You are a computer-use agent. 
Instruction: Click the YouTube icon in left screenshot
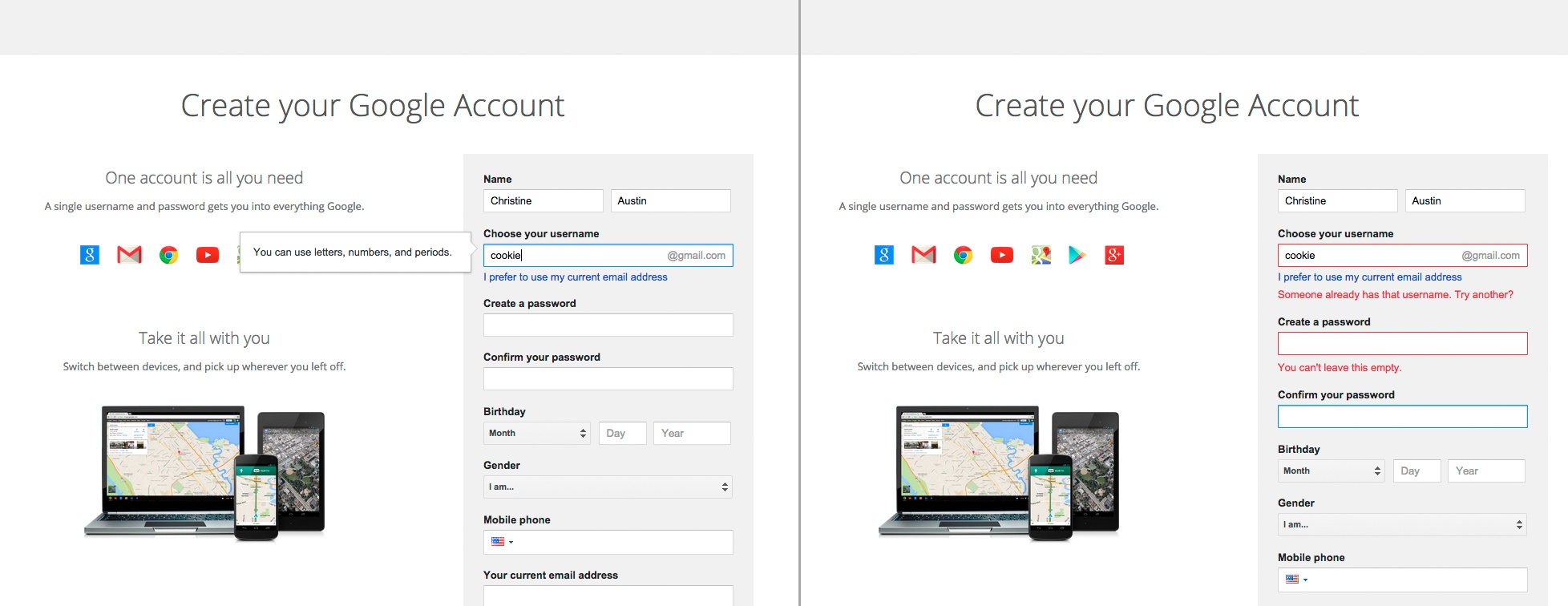(x=208, y=255)
